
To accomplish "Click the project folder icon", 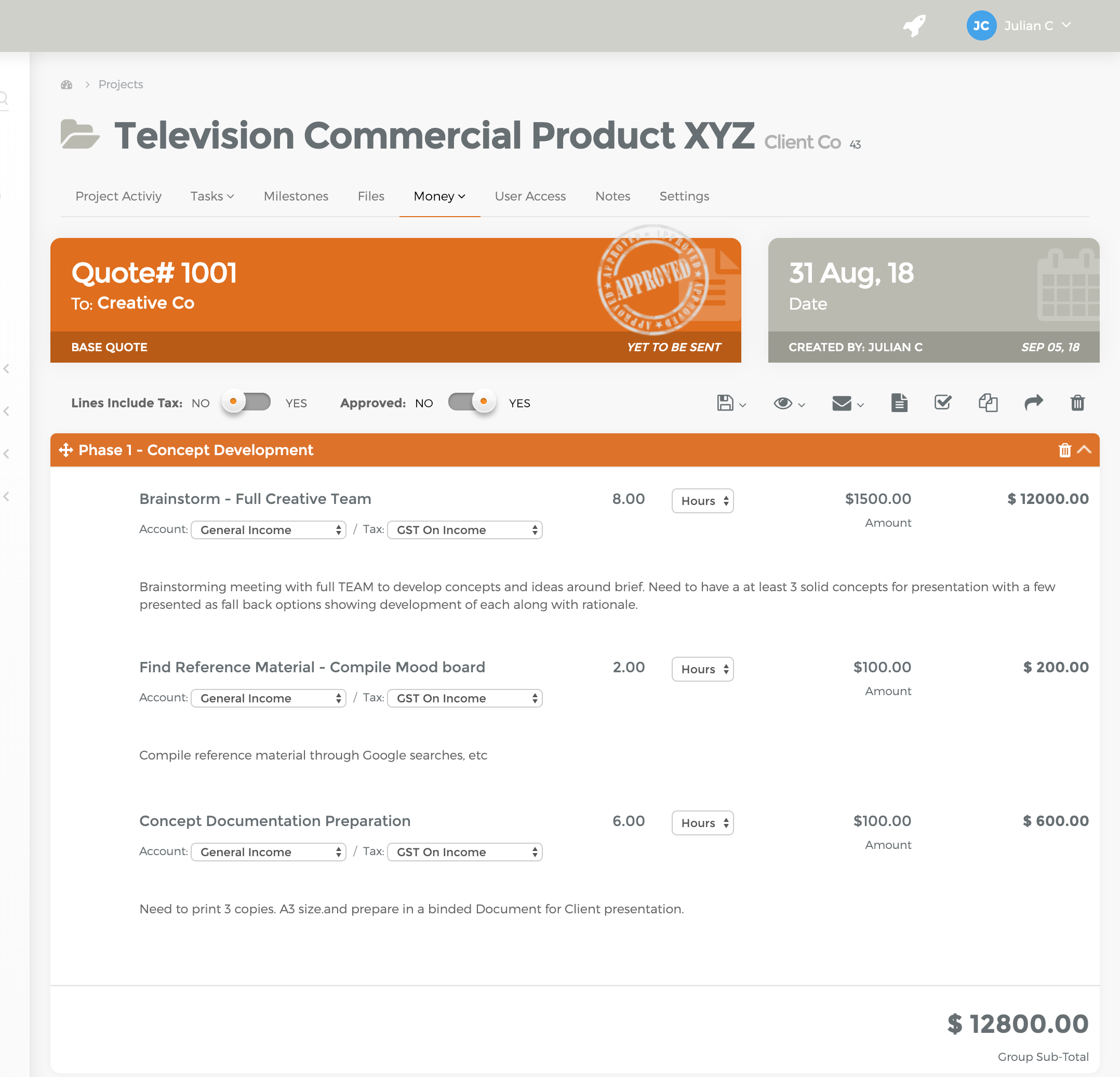I will [80, 134].
